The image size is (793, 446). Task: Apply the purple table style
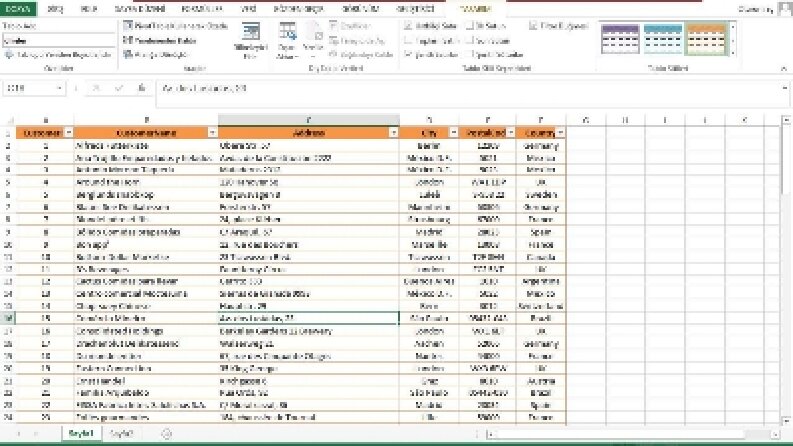(x=620, y=39)
